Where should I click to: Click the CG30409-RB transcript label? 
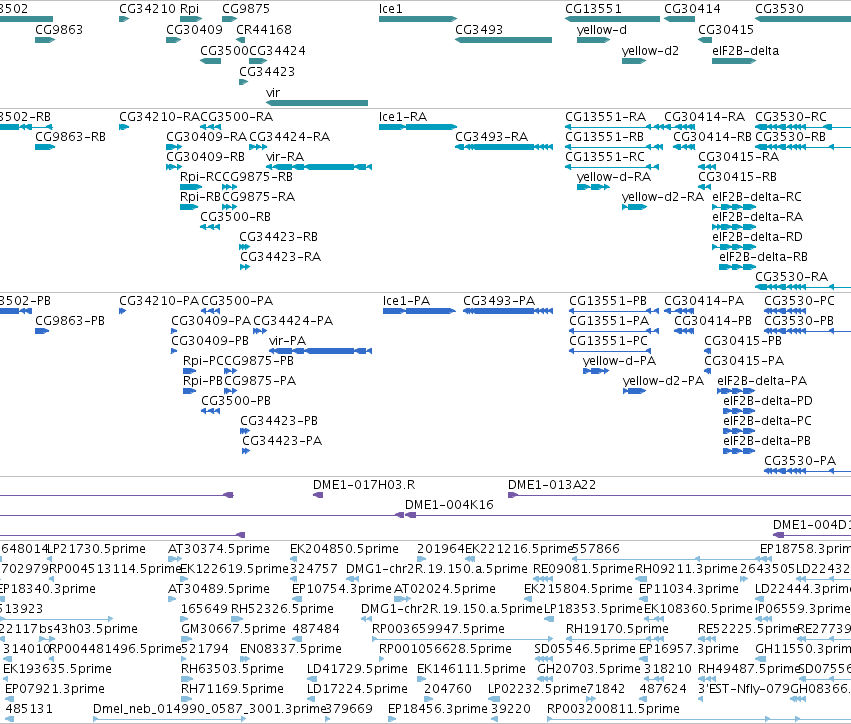(x=206, y=157)
